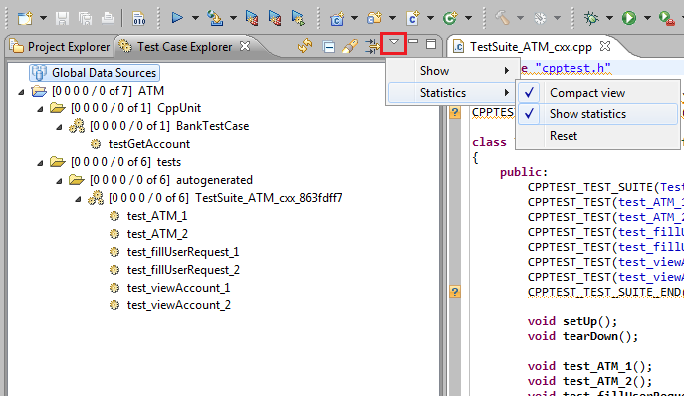Click the Collapse All icon in explorer toolbar

328,46
